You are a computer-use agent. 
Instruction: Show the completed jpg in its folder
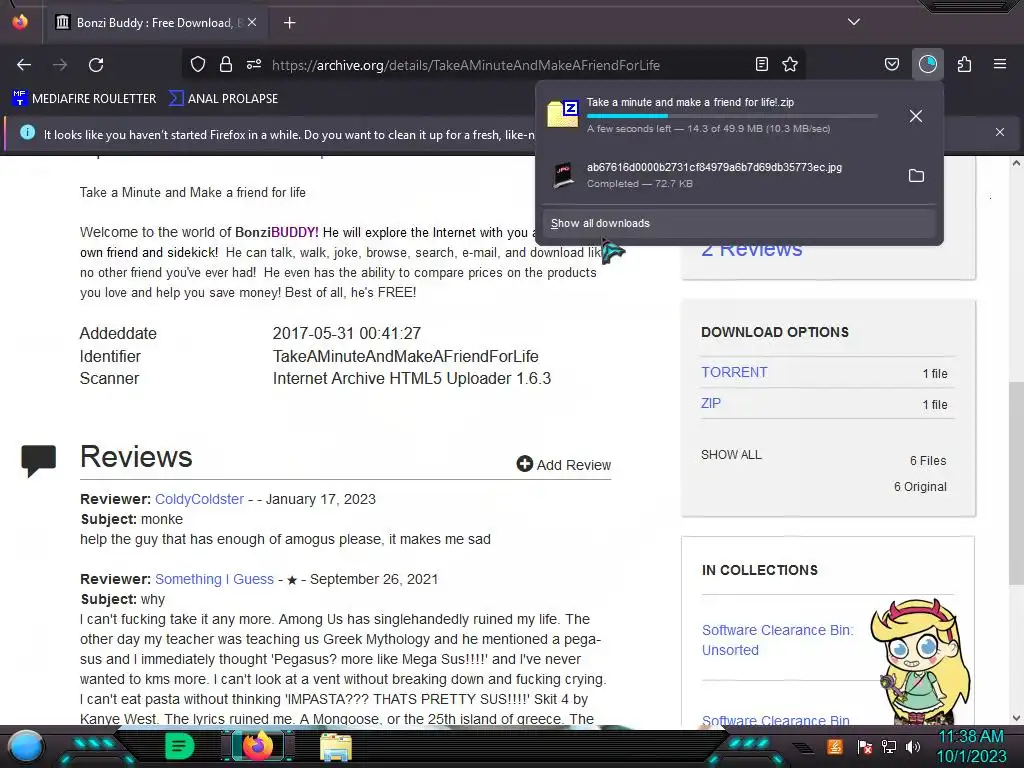(916, 176)
